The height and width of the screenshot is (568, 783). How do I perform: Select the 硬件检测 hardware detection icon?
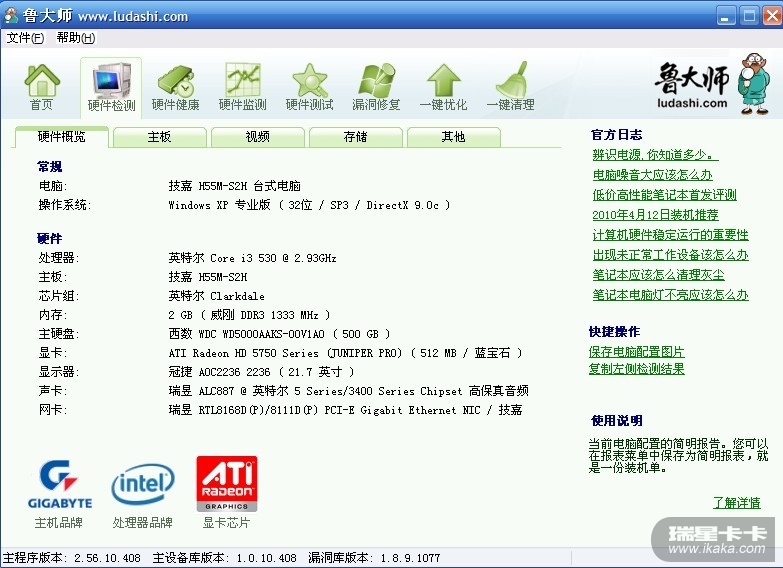pyautogui.click(x=111, y=87)
